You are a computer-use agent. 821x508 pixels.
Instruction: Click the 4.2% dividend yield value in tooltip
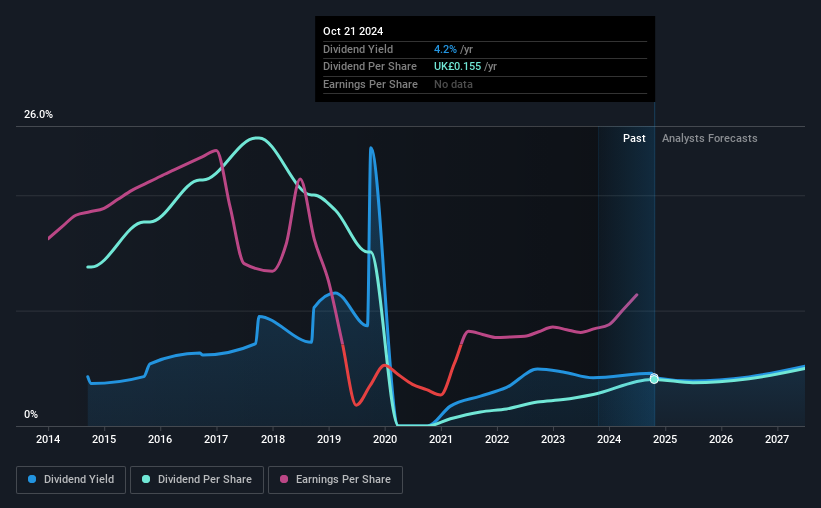[x=445, y=49]
